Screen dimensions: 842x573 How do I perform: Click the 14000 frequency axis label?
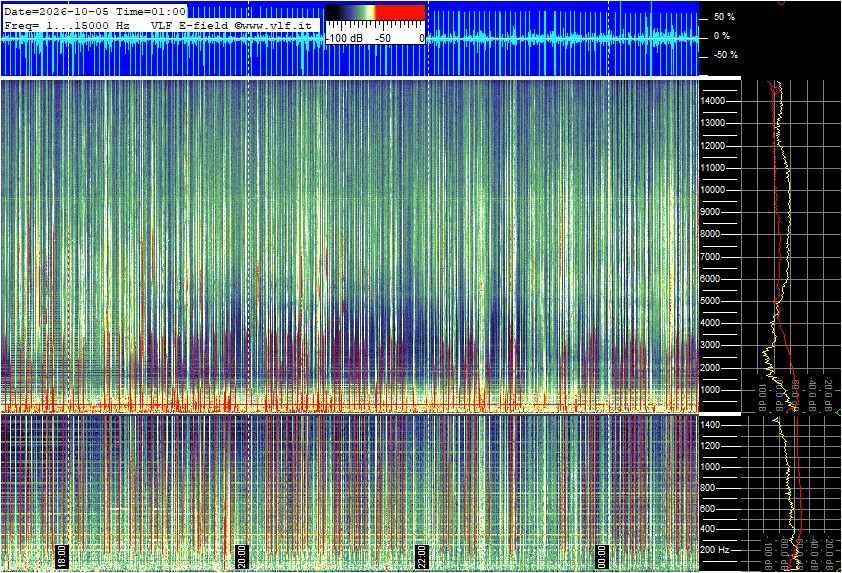point(713,101)
